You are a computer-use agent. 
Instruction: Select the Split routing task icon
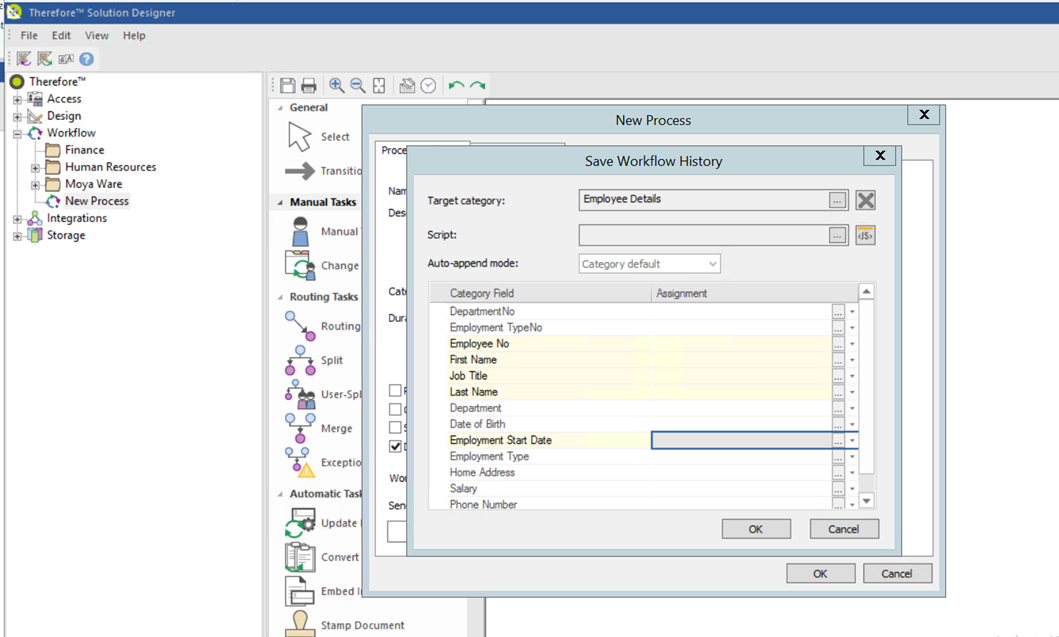point(300,361)
